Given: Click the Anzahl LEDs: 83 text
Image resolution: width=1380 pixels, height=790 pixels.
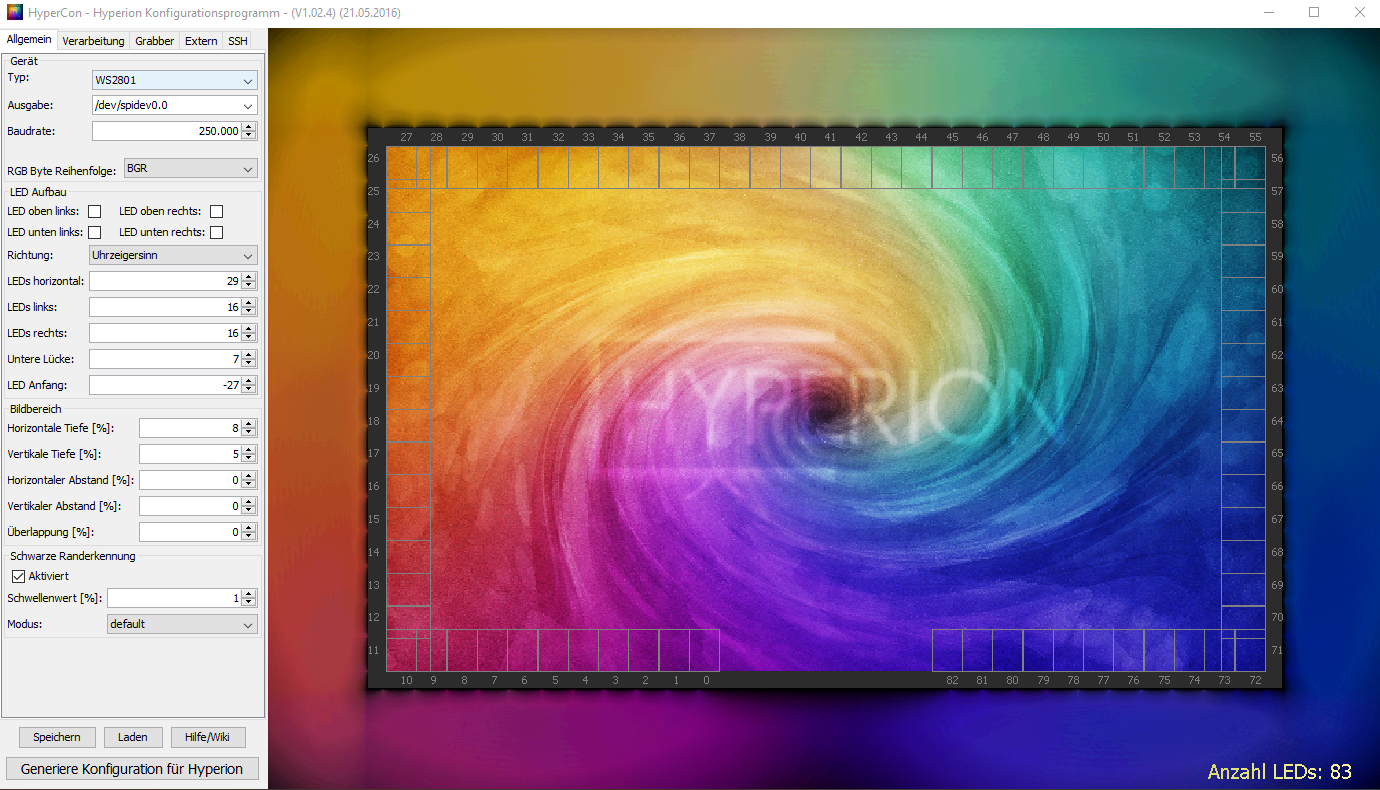Looking at the screenshot, I should (1280, 771).
